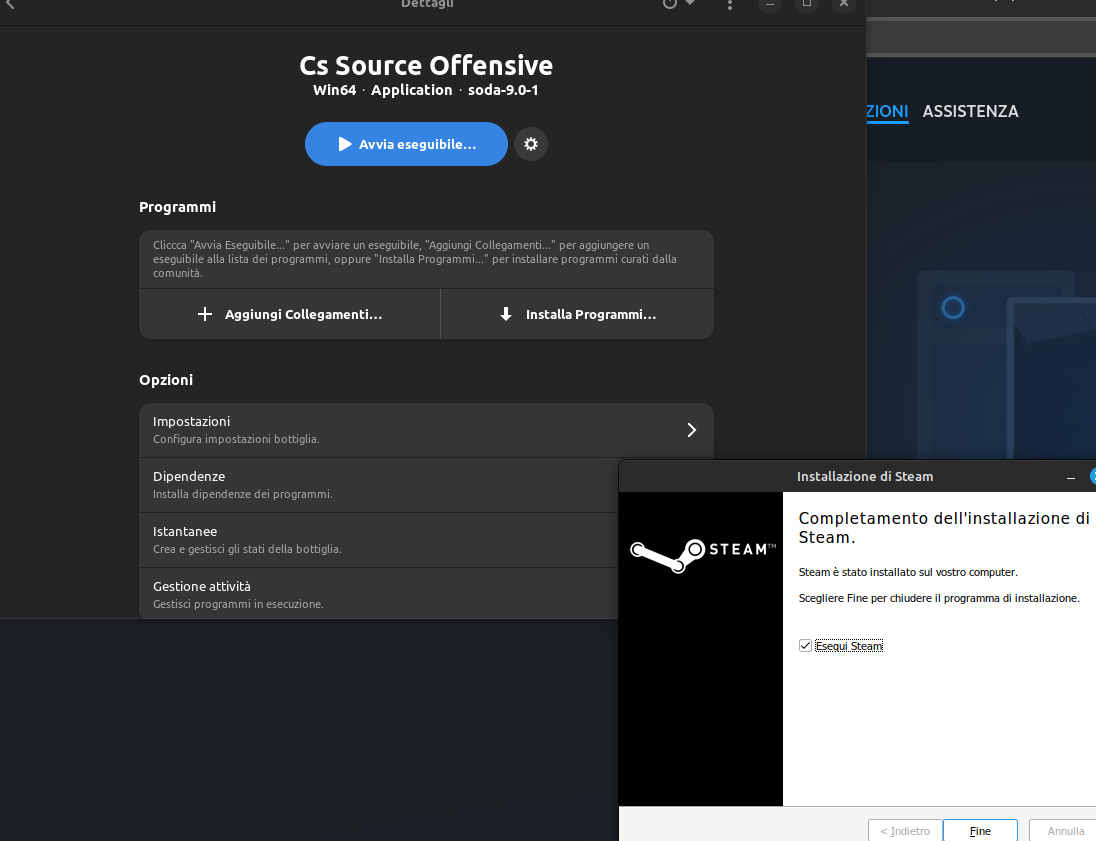Click the play icon on Avvia eseguibile
Viewport: 1096px width, 841px height.
(345, 144)
